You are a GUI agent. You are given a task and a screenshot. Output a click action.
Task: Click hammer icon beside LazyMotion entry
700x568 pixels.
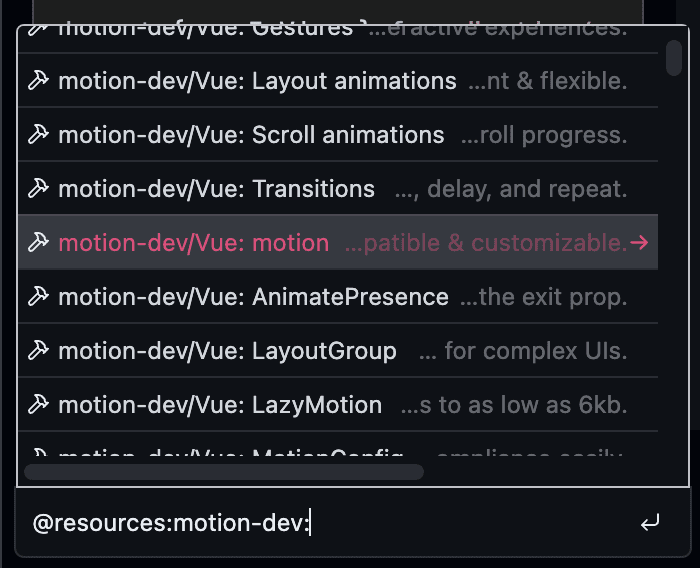38,405
